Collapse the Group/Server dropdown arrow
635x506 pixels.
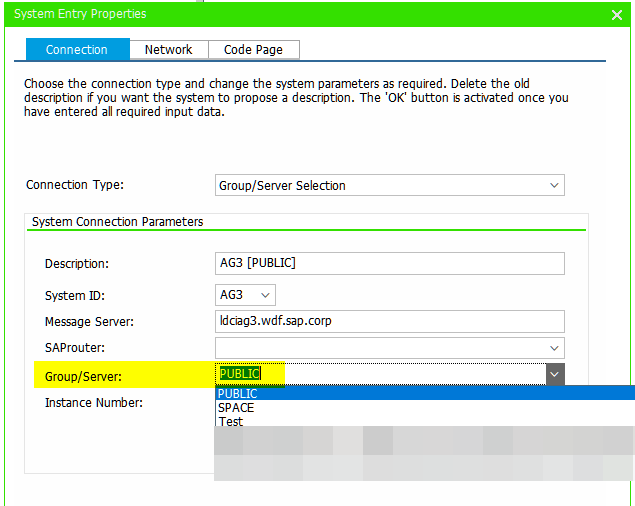pos(554,374)
